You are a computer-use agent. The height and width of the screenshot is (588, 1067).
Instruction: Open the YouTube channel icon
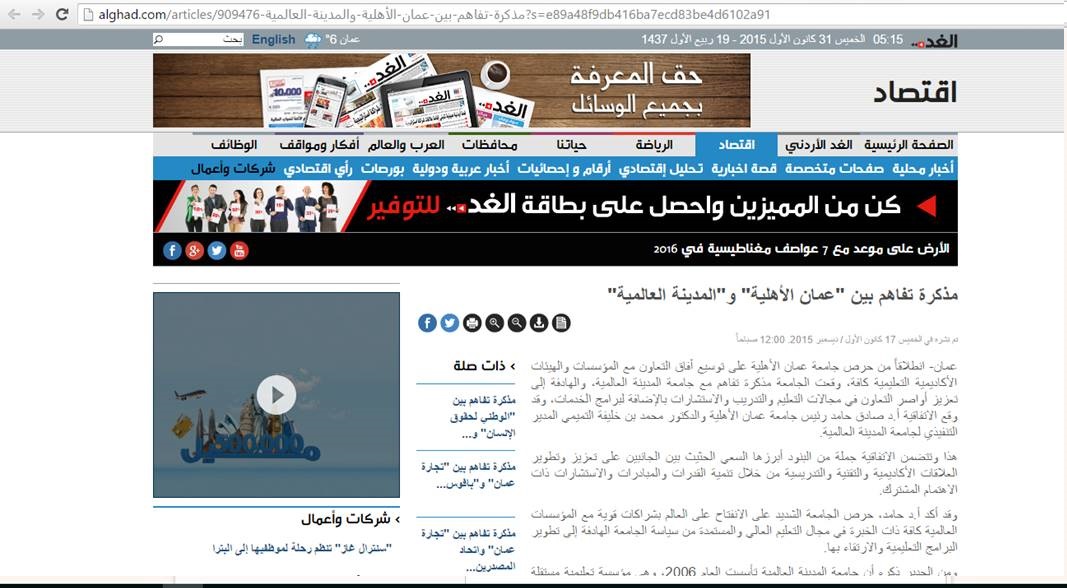(x=238, y=250)
